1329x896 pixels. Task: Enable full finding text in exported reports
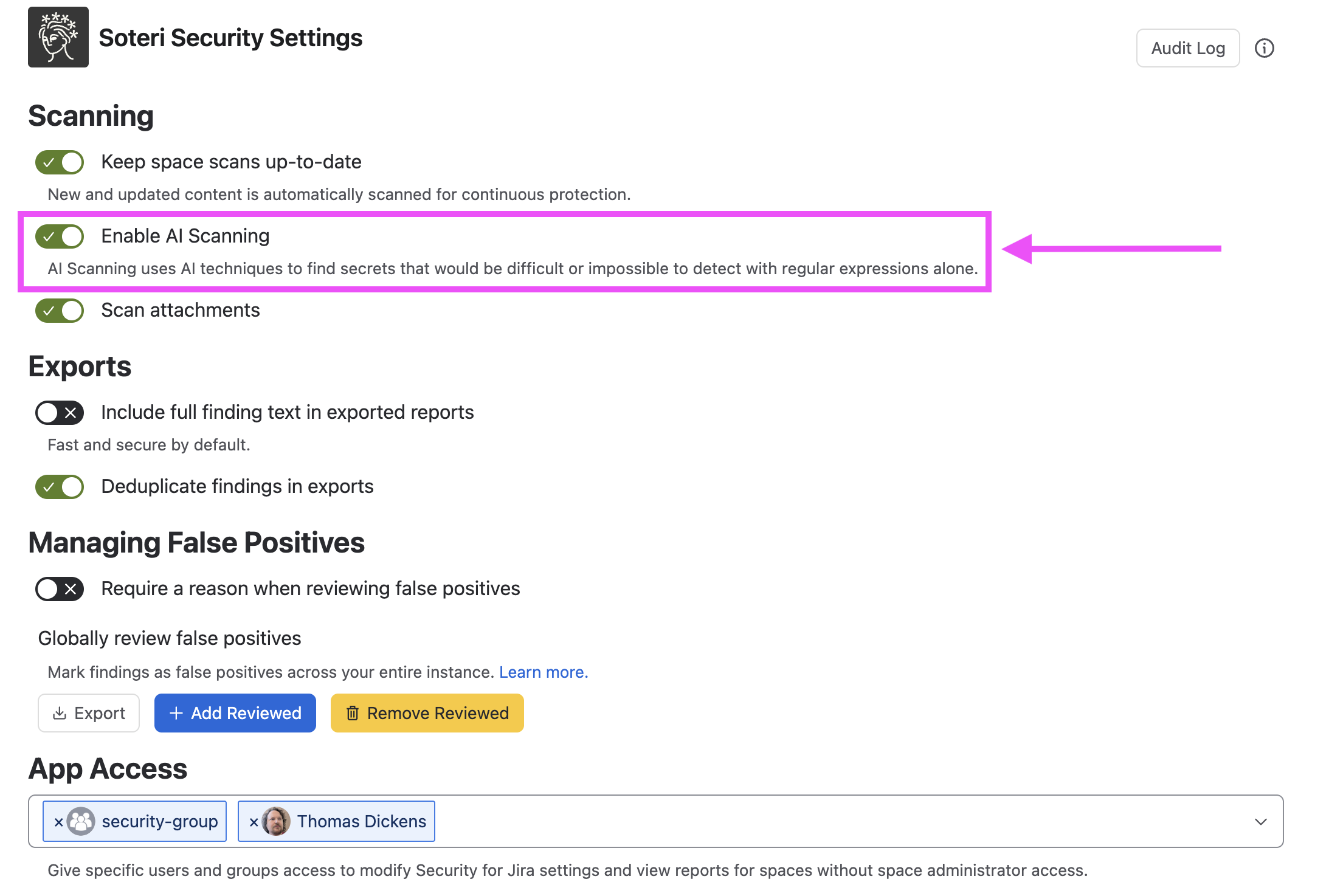click(60, 413)
